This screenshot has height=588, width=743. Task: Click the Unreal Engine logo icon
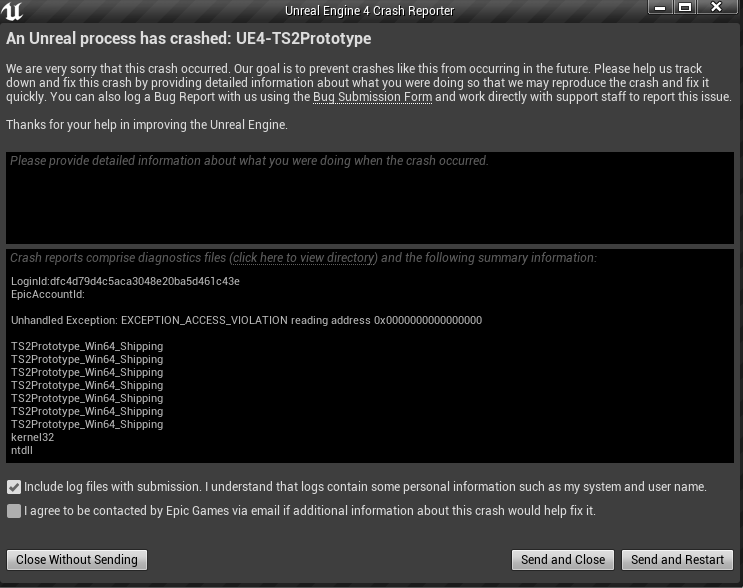[12, 11]
